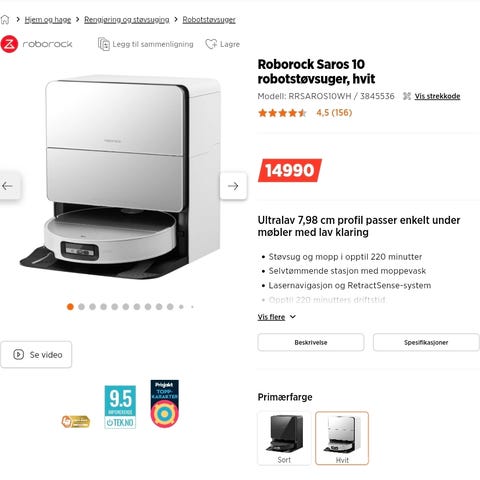Click the home icon in breadcrumb
The image size is (480, 480).
click(5, 20)
